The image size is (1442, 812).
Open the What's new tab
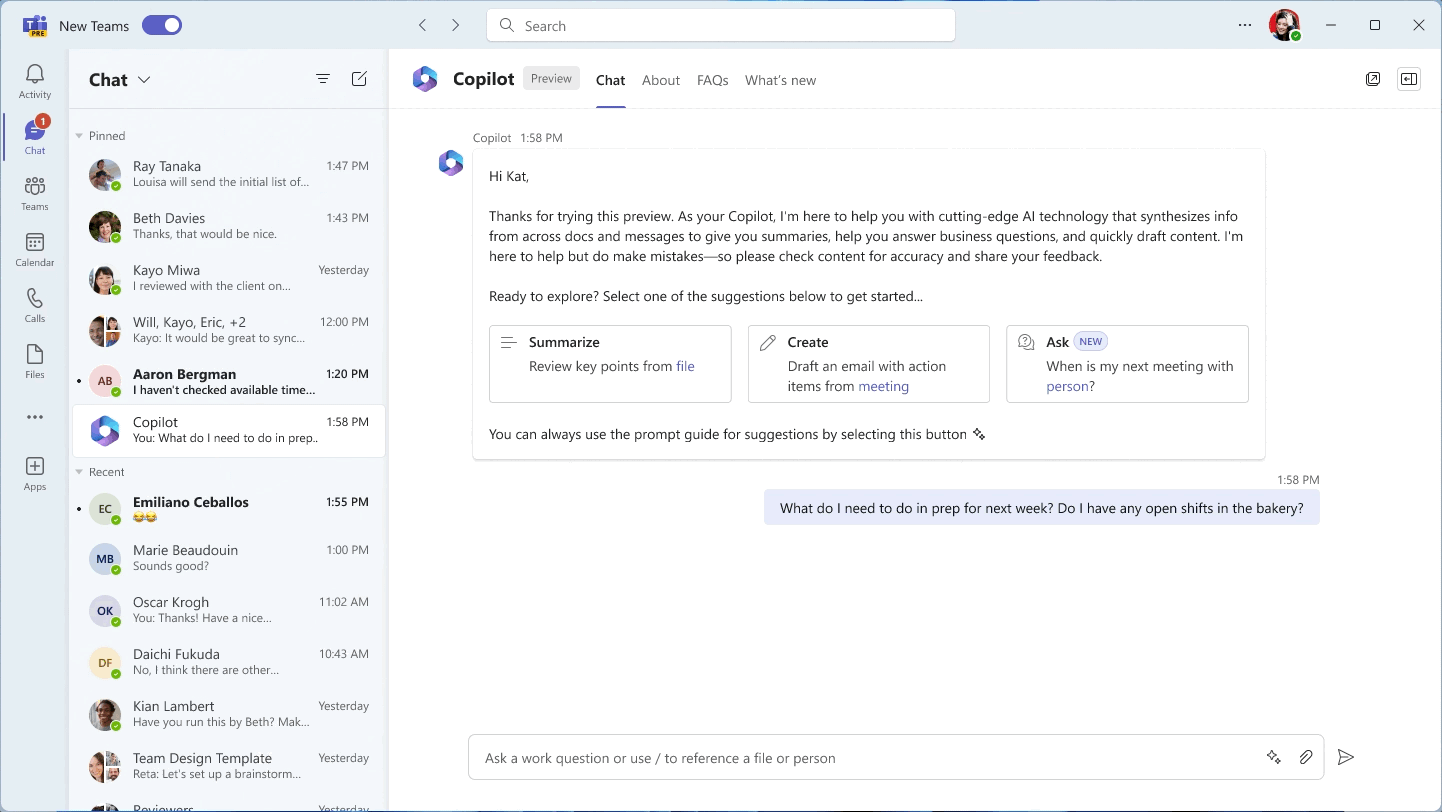[x=780, y=80]
